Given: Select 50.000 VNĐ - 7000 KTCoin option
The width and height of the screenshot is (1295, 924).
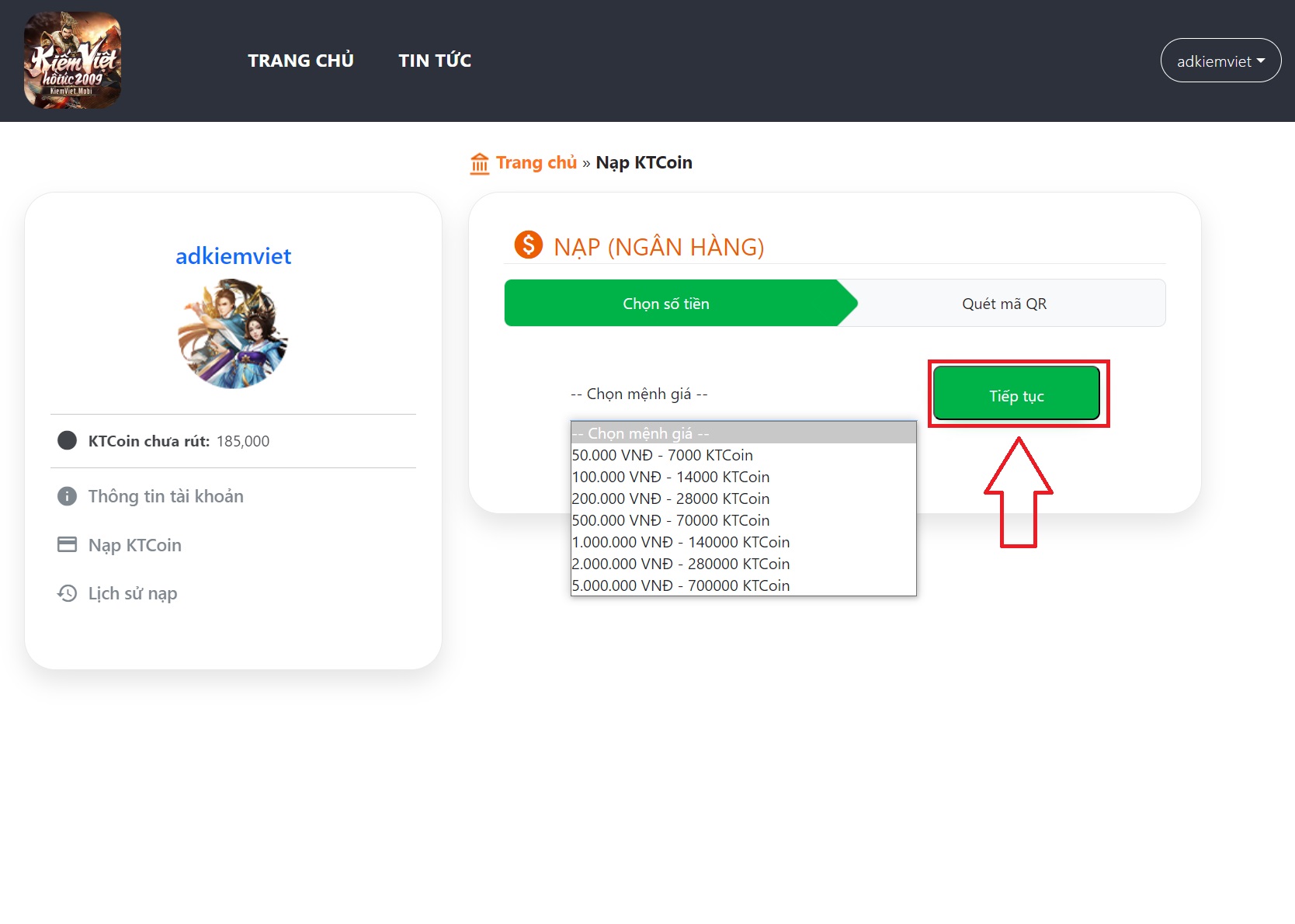Looking at the screenshot, I should click(662, 455).
